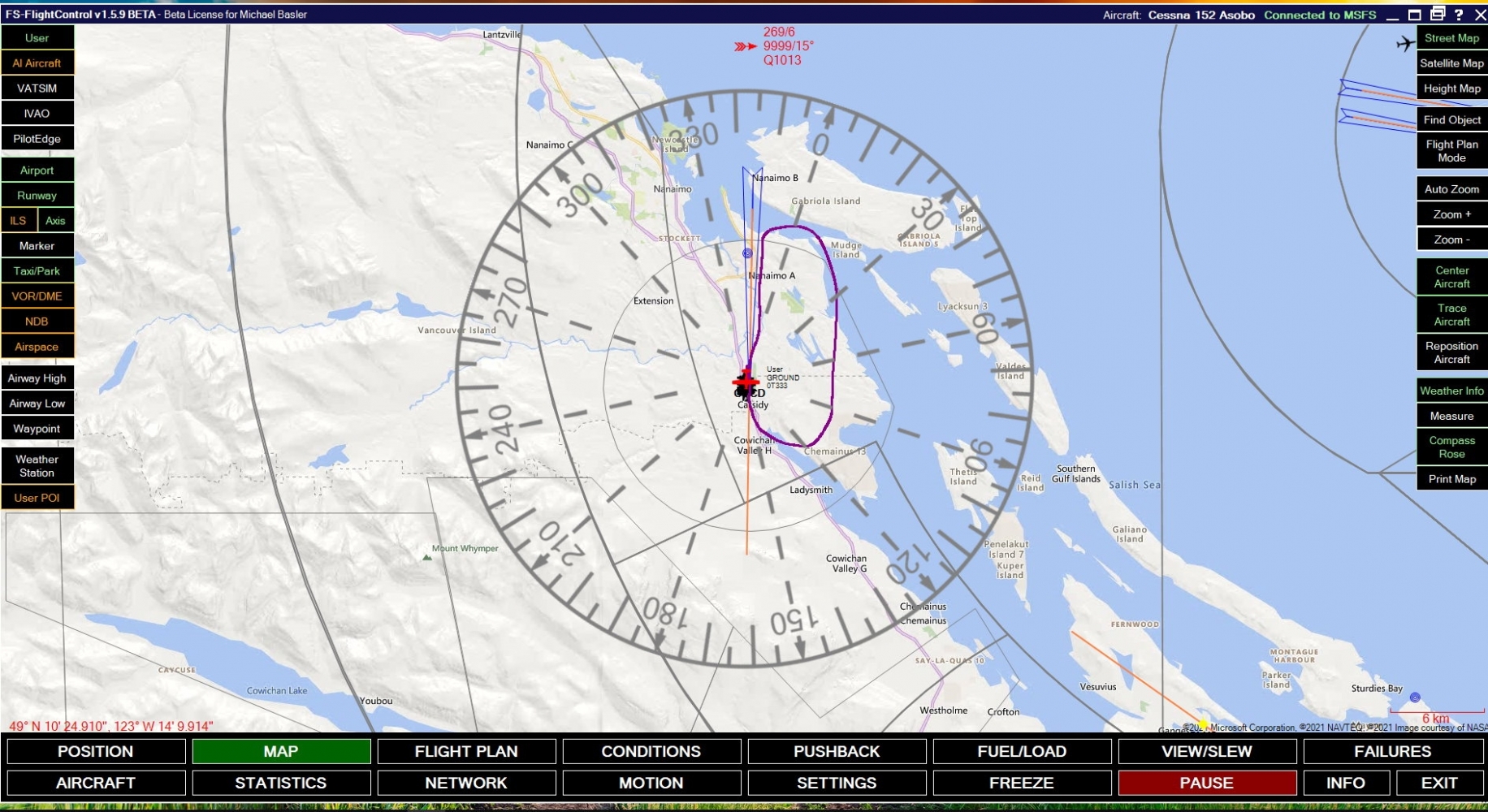Click Print Map button
The width and height of the screenshot is (1488, 812).
point(1452,479)
